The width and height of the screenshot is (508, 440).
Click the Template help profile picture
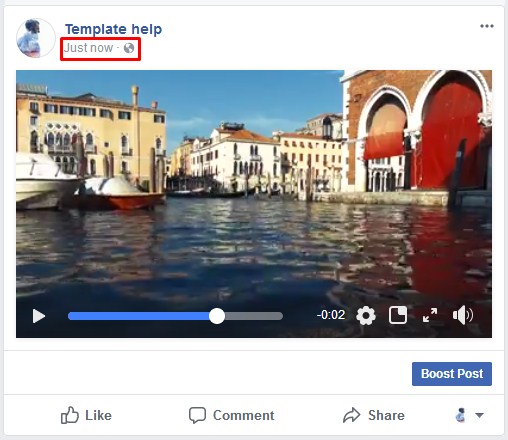click(35, 38)
